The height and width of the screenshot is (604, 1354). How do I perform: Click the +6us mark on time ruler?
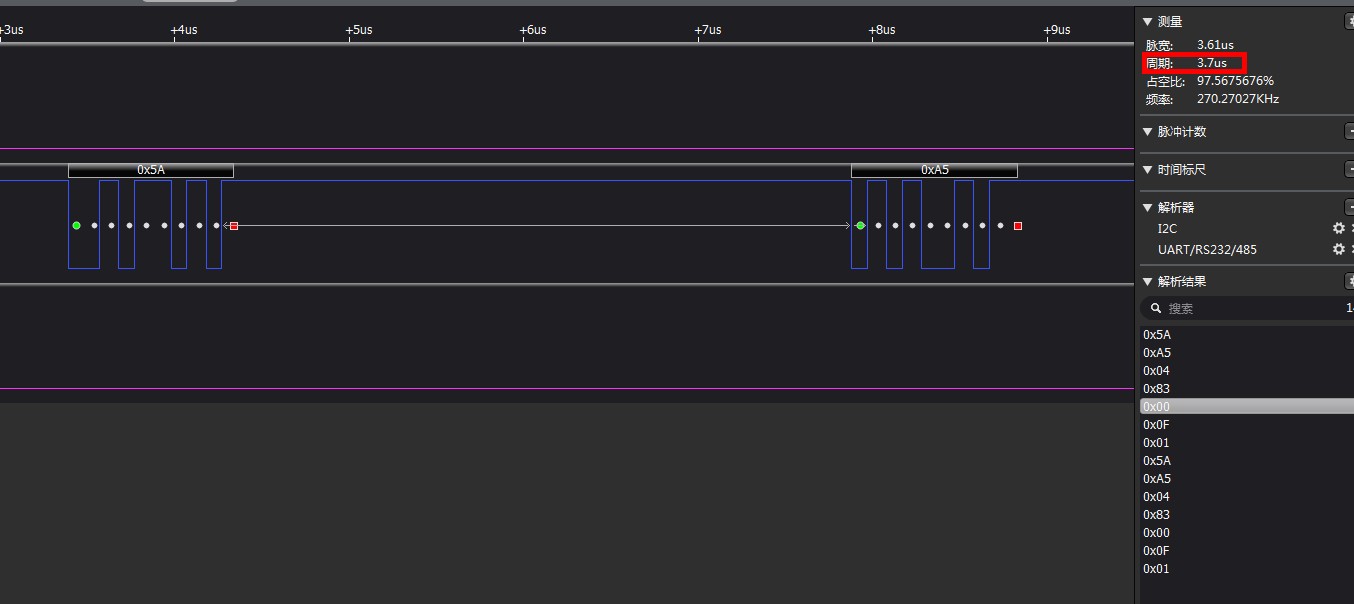(x=532, y=30)
